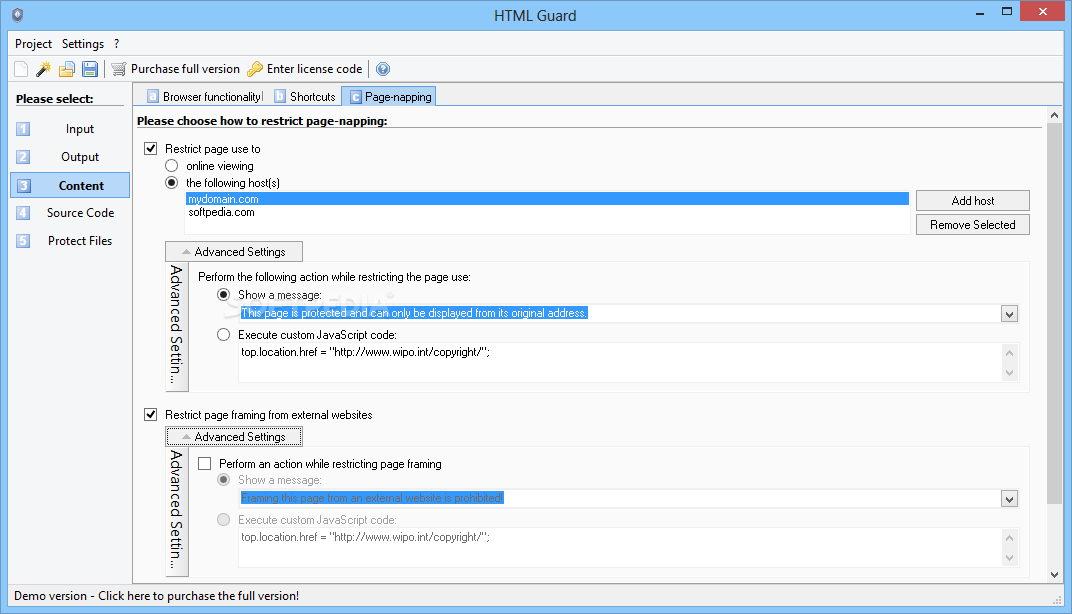This screenshot has width=1072, height=614.
Task: Click the Browser functionality tab icon
Action: 153,96
